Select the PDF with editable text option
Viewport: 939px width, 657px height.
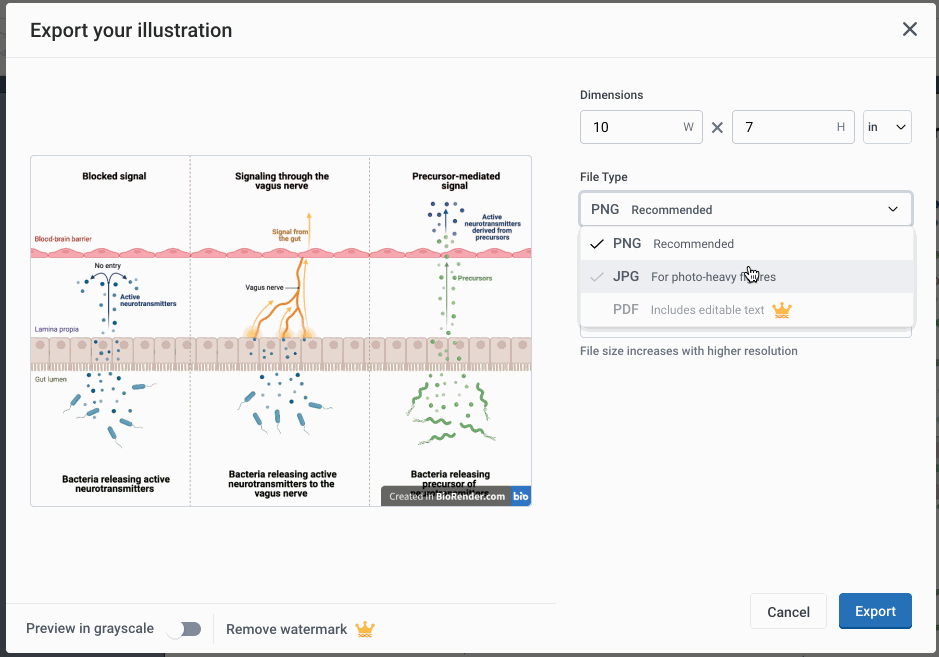click(x=626, y=309)
